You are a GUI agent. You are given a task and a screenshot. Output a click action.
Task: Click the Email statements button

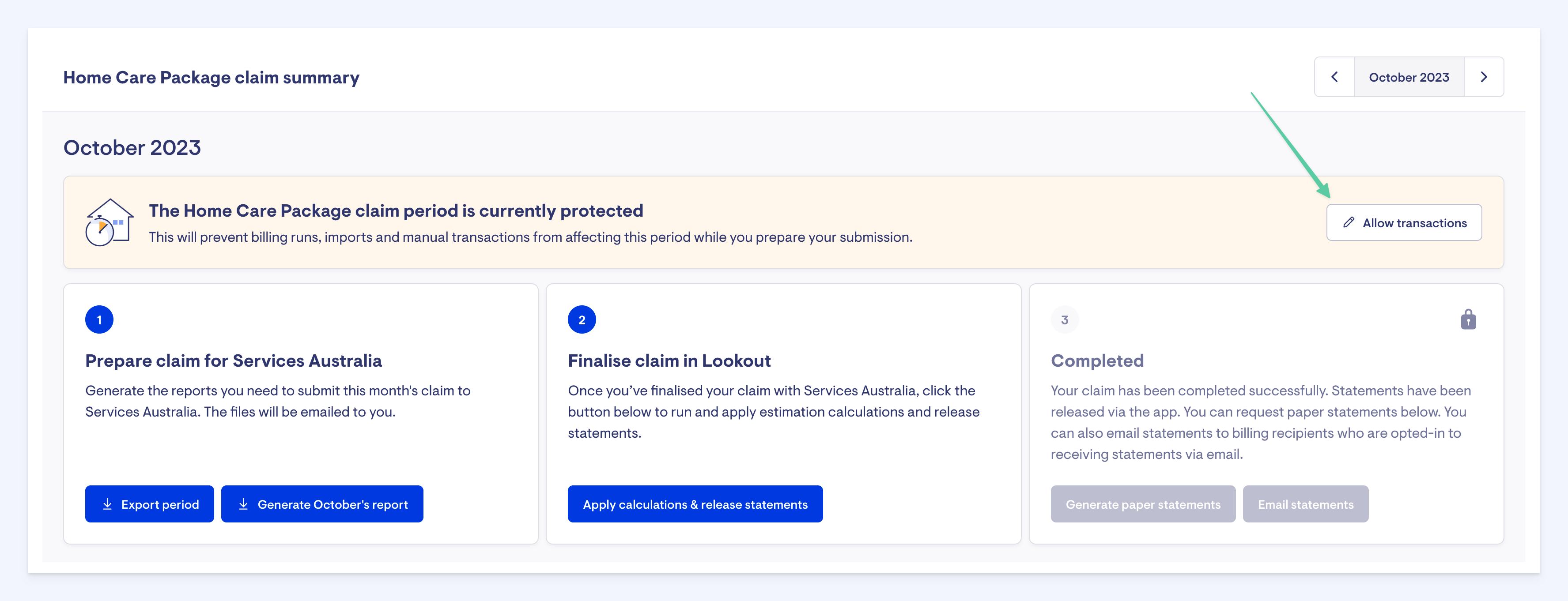1305,504
